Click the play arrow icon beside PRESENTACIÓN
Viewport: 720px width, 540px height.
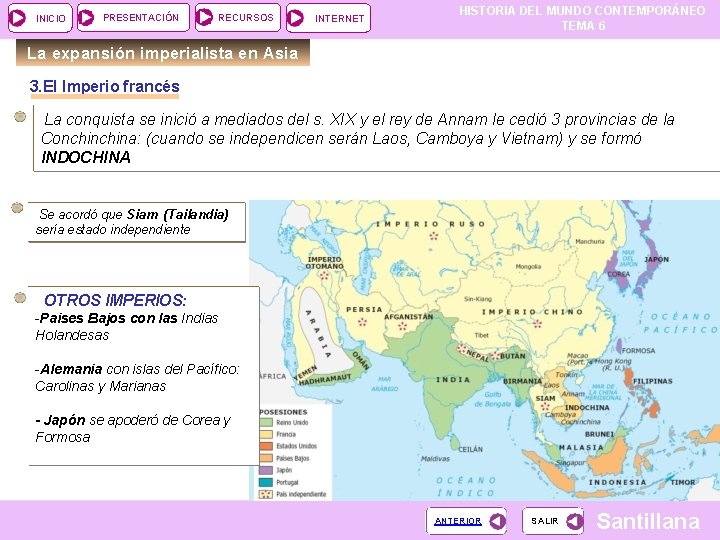86,18
